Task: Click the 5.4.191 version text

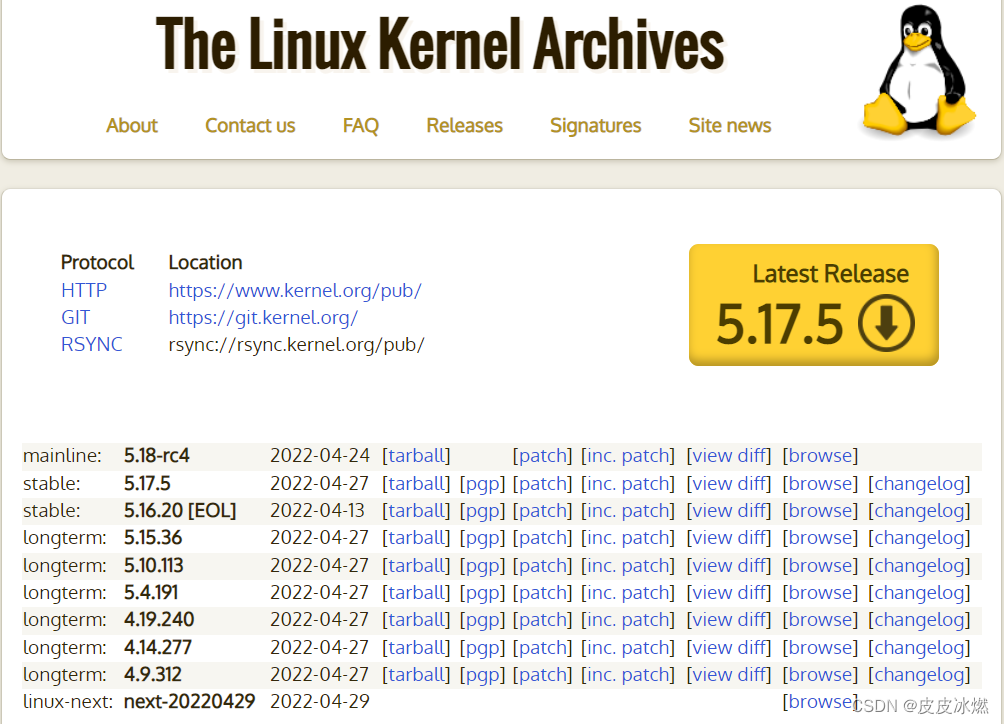Action: tap(151, 593)
